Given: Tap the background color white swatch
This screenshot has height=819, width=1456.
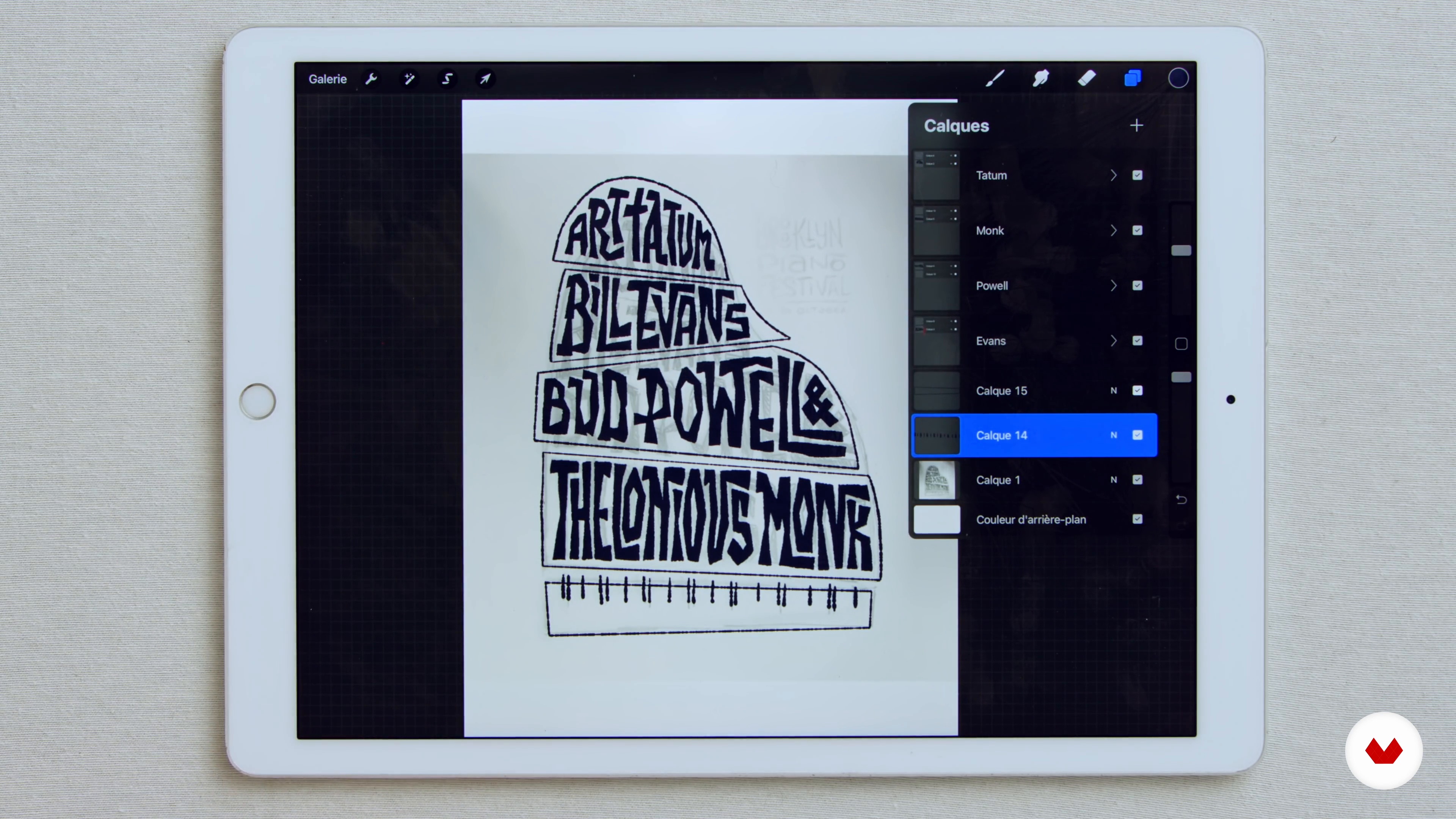Looking at the screenshot, I should tap(937, 519).
